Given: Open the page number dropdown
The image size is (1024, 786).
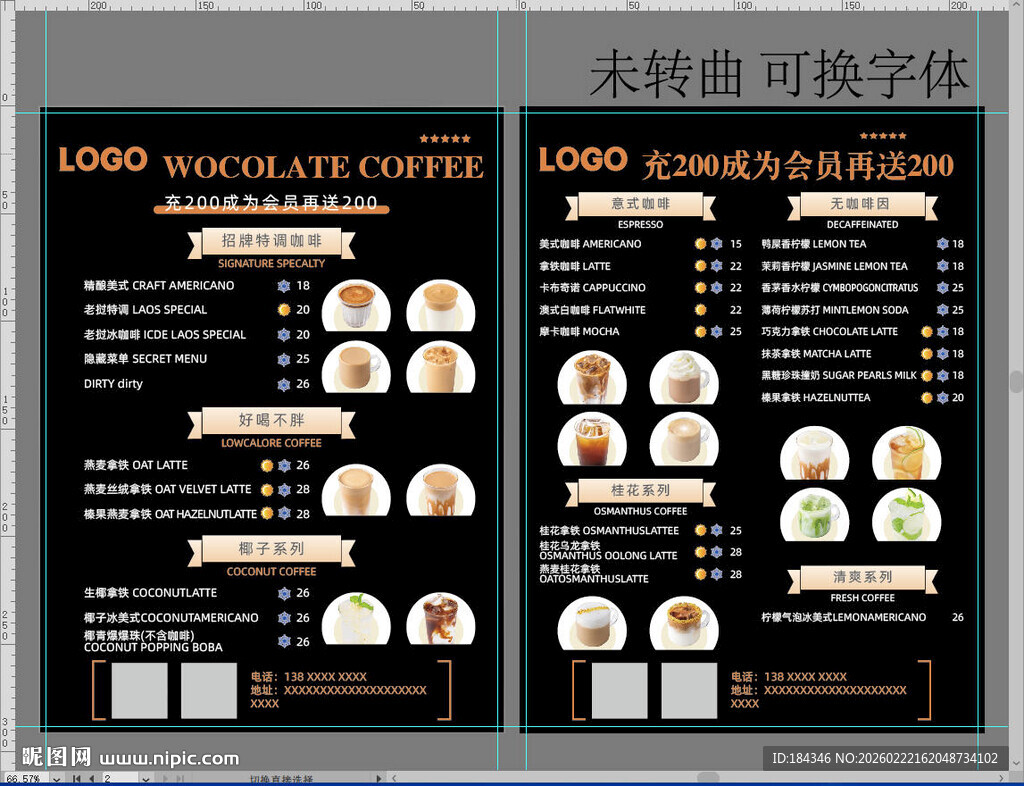Looking at the screenshot, I should coord(146,779).
